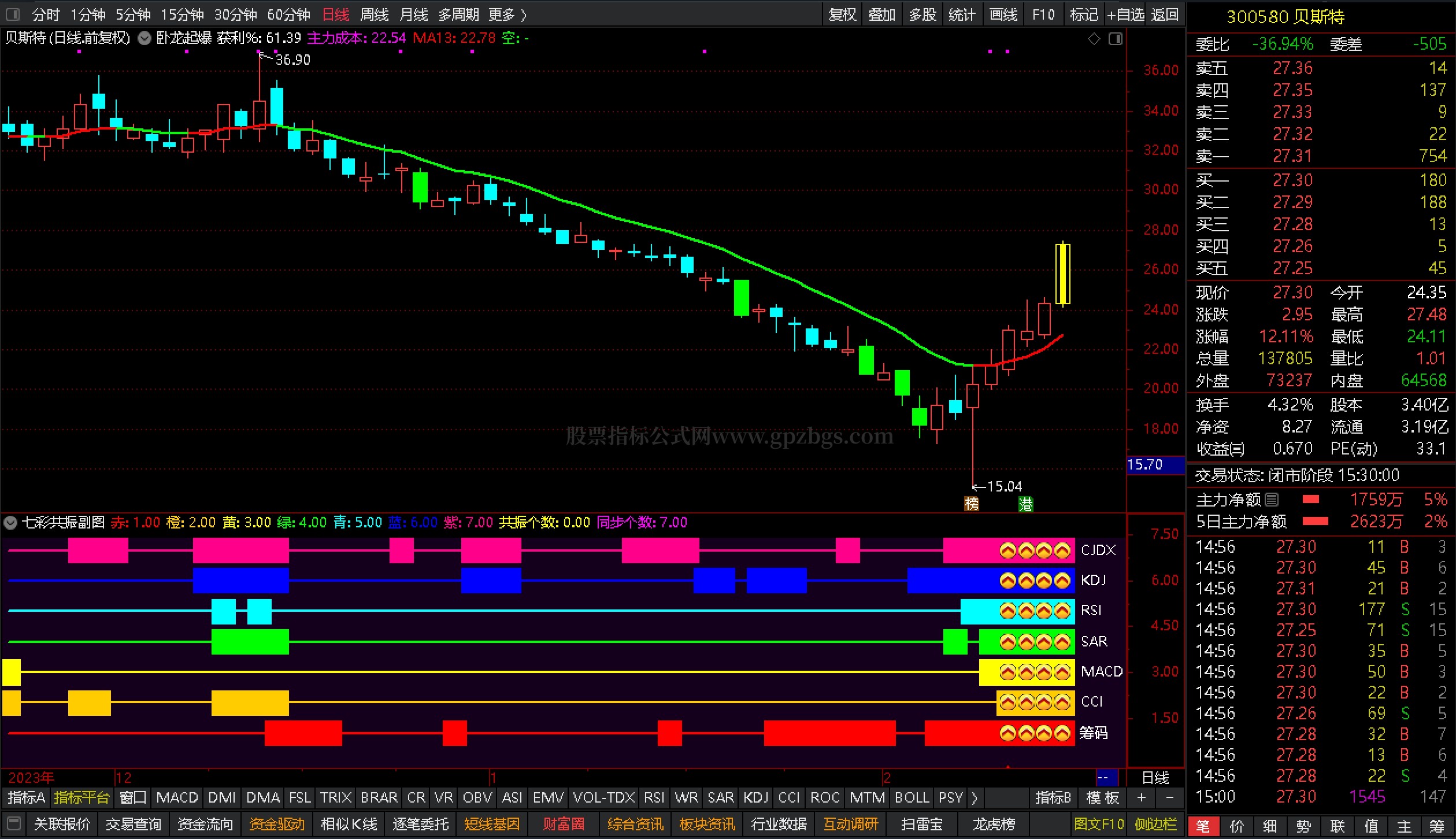Image resolution: width=1456 pixels, height=839 pixels.
Task: Activate the 画线 drawing tool
Action: (x=1003, y=14)
